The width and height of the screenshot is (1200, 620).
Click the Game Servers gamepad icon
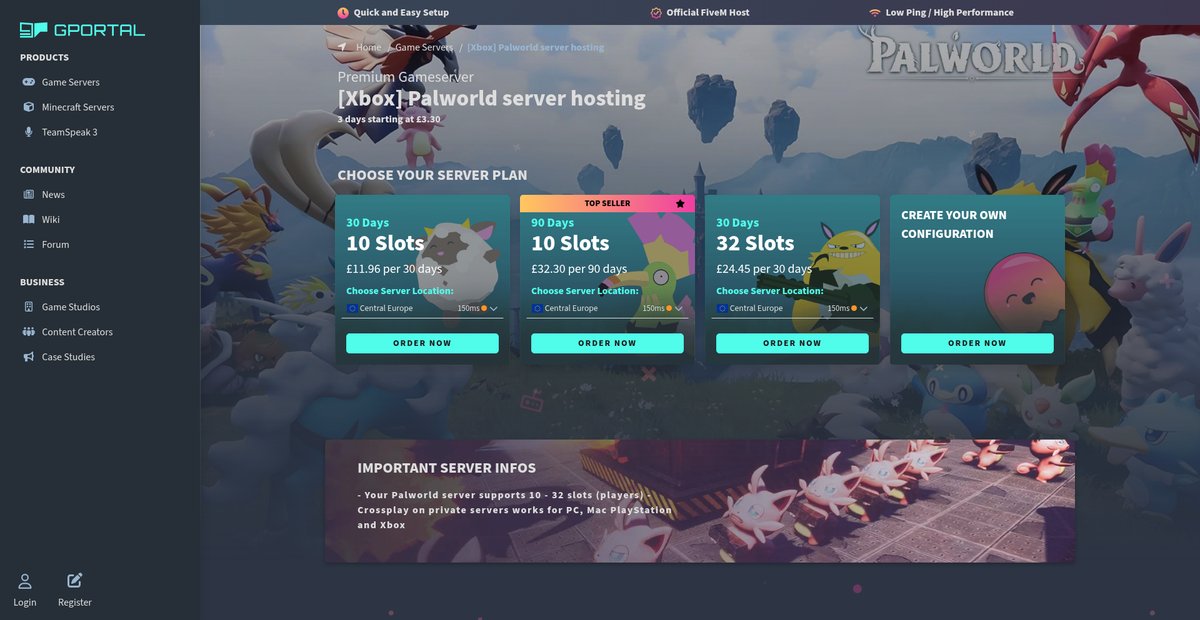tap(29, 82)
